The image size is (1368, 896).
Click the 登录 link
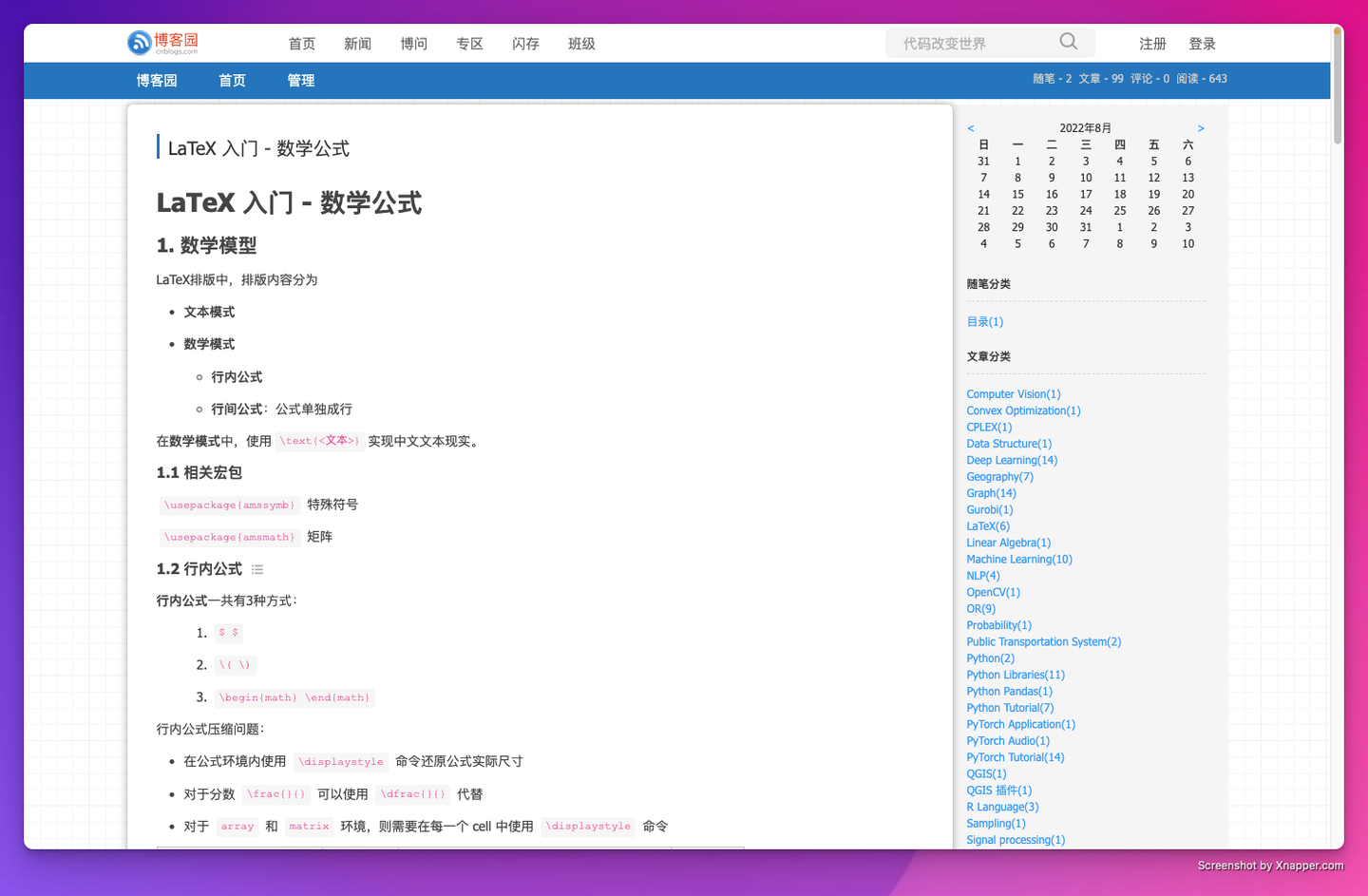pyautogui.click(x=1202, y=43)
